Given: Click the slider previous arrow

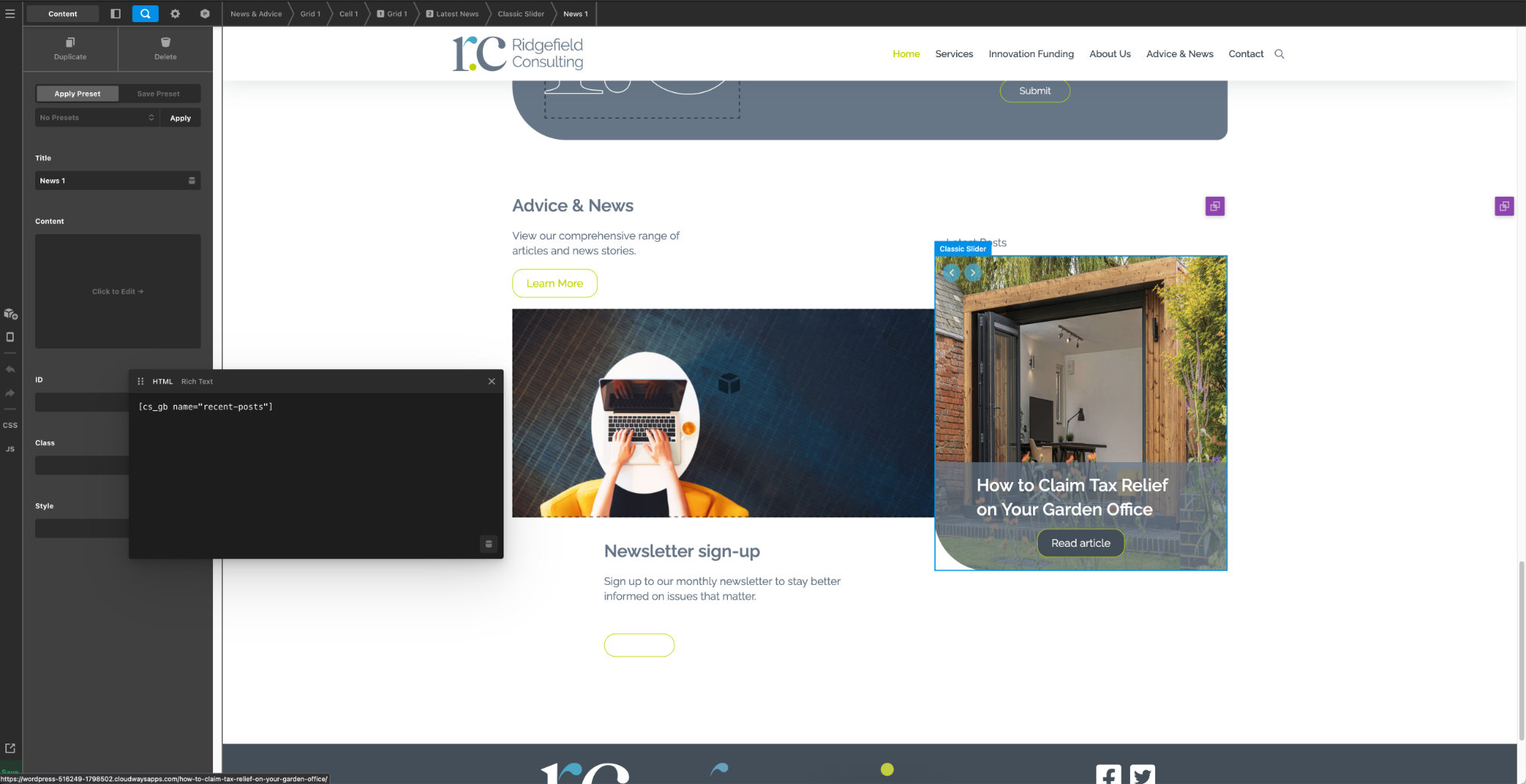Looking at the screenshot, I should pos(951,272).
